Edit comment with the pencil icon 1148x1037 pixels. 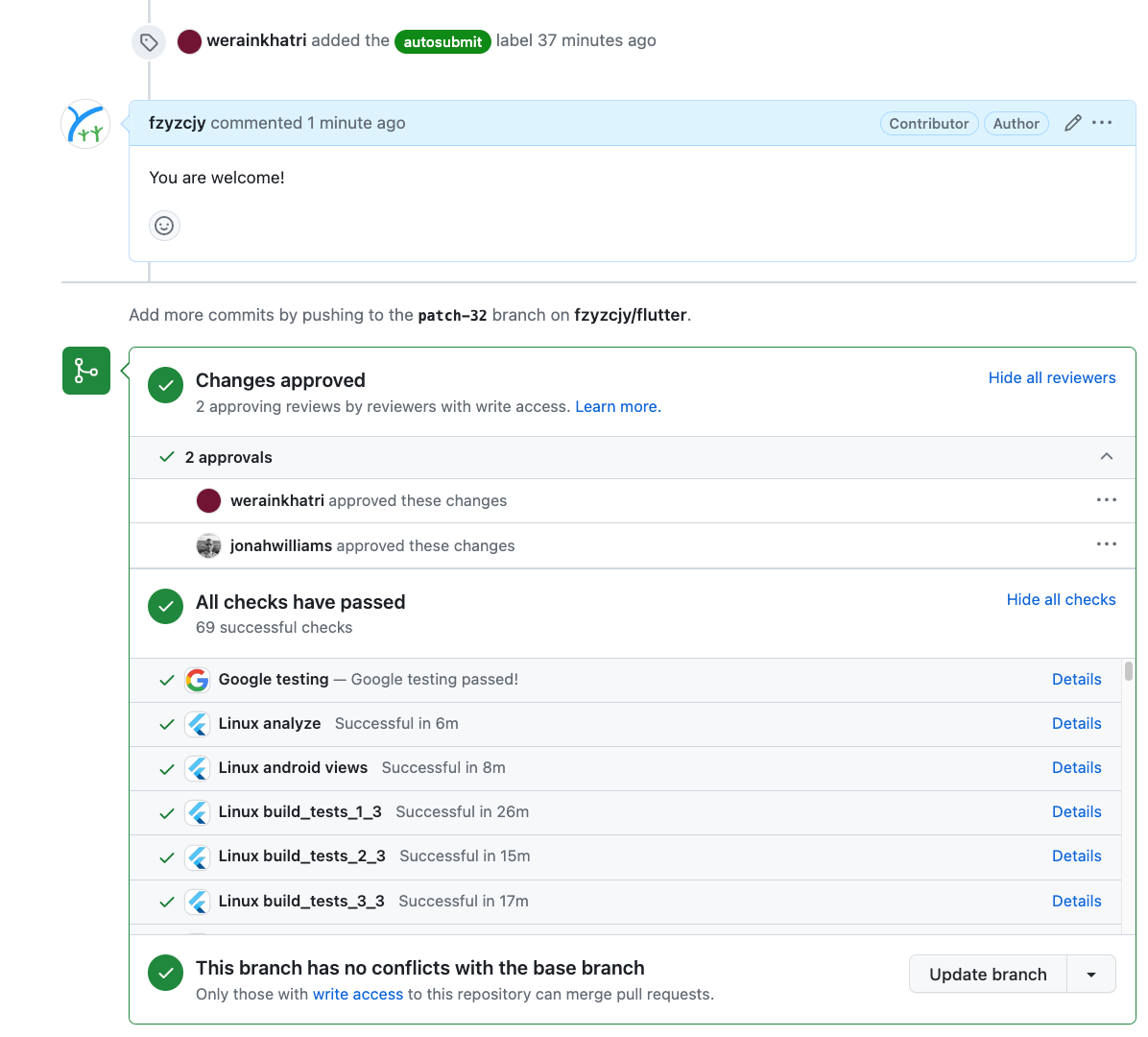(x=1072, y=123)
